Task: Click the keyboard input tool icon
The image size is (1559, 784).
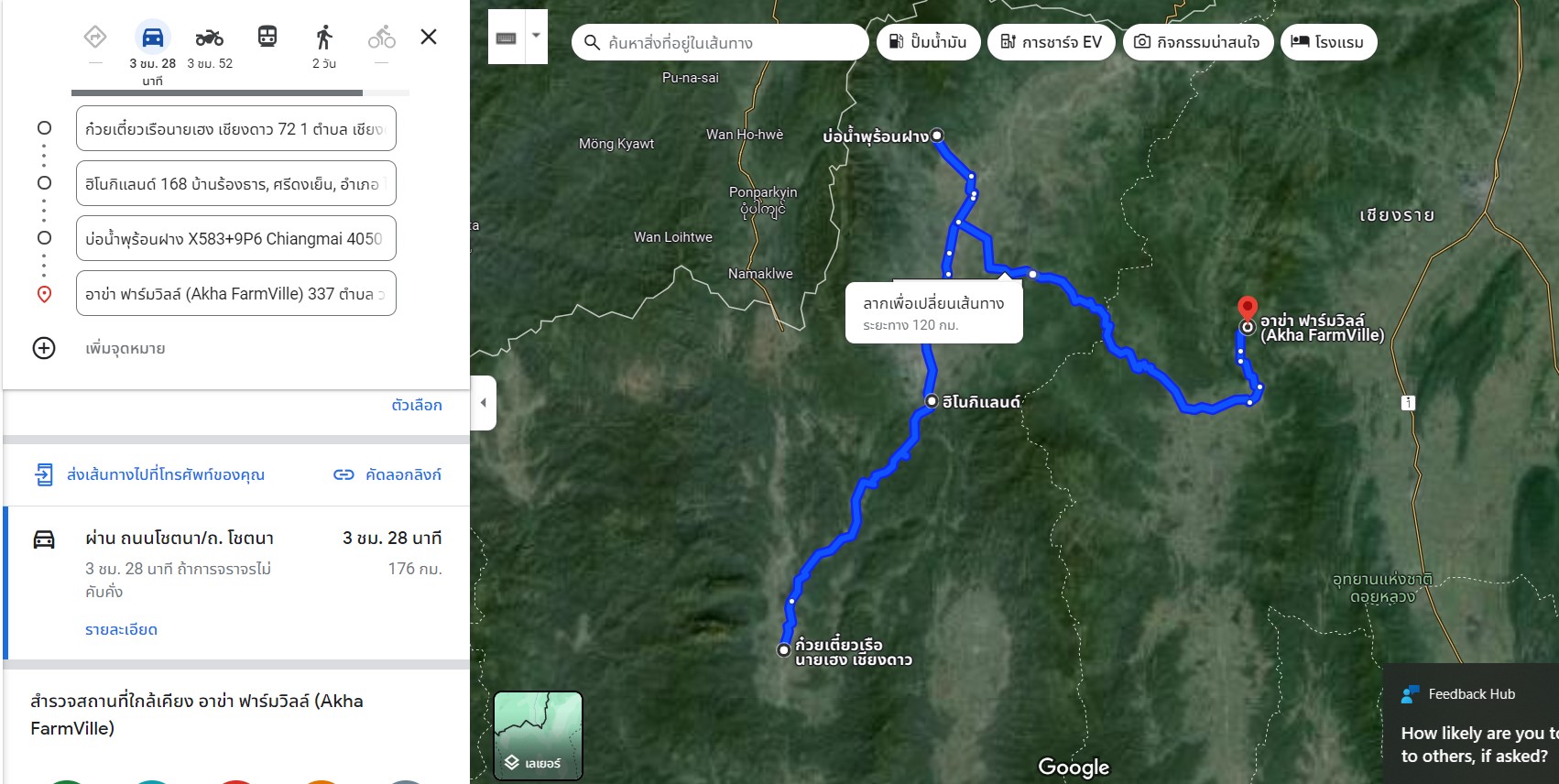Action: [507, 38]
